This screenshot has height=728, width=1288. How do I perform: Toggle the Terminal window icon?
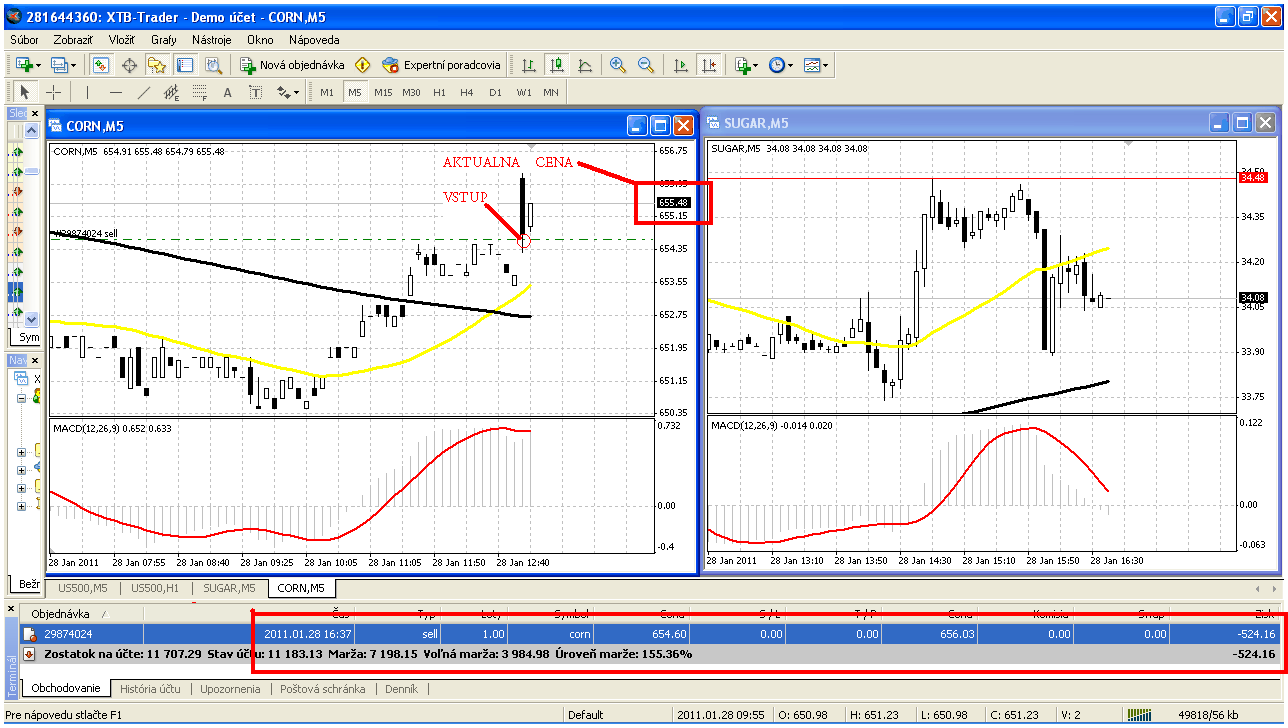click(x=185, y=65)
